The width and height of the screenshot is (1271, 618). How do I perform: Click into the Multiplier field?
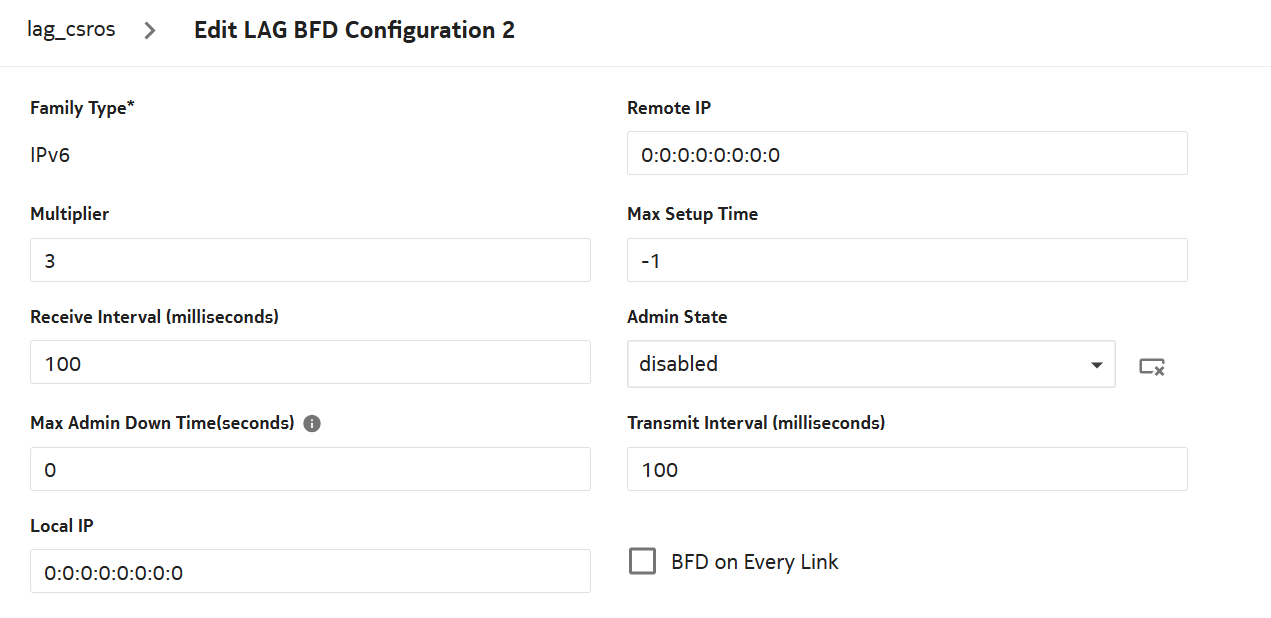coord(310,260)
